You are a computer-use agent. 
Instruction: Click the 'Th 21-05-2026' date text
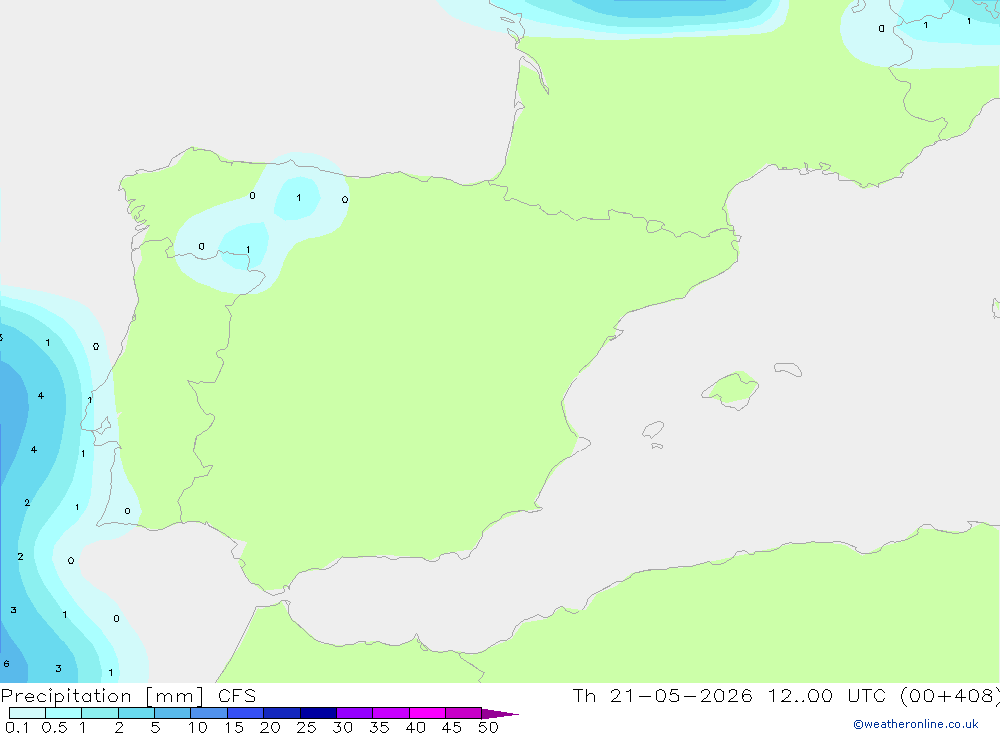663,695
